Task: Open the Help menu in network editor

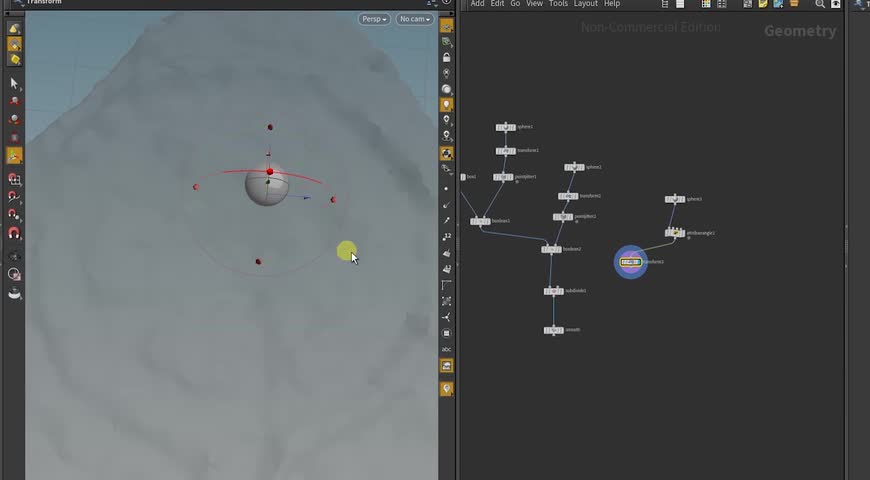Action: point(612,4)
